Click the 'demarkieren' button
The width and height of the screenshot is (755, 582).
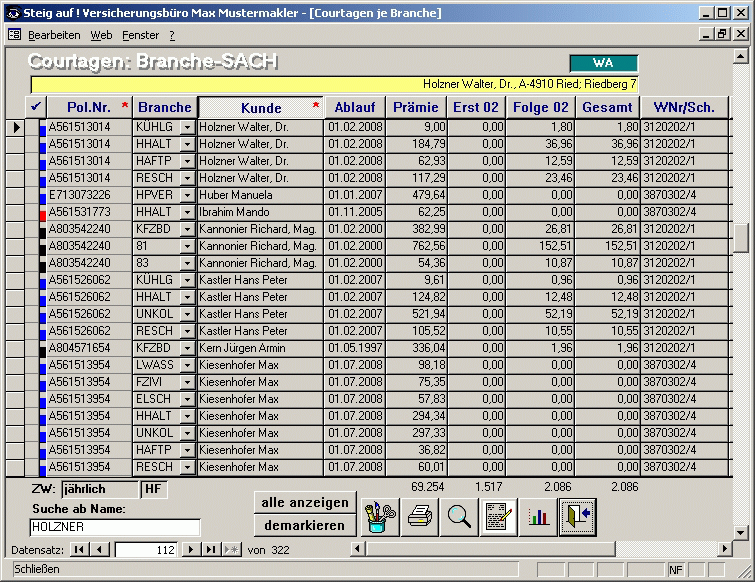(x=305, y=525)
